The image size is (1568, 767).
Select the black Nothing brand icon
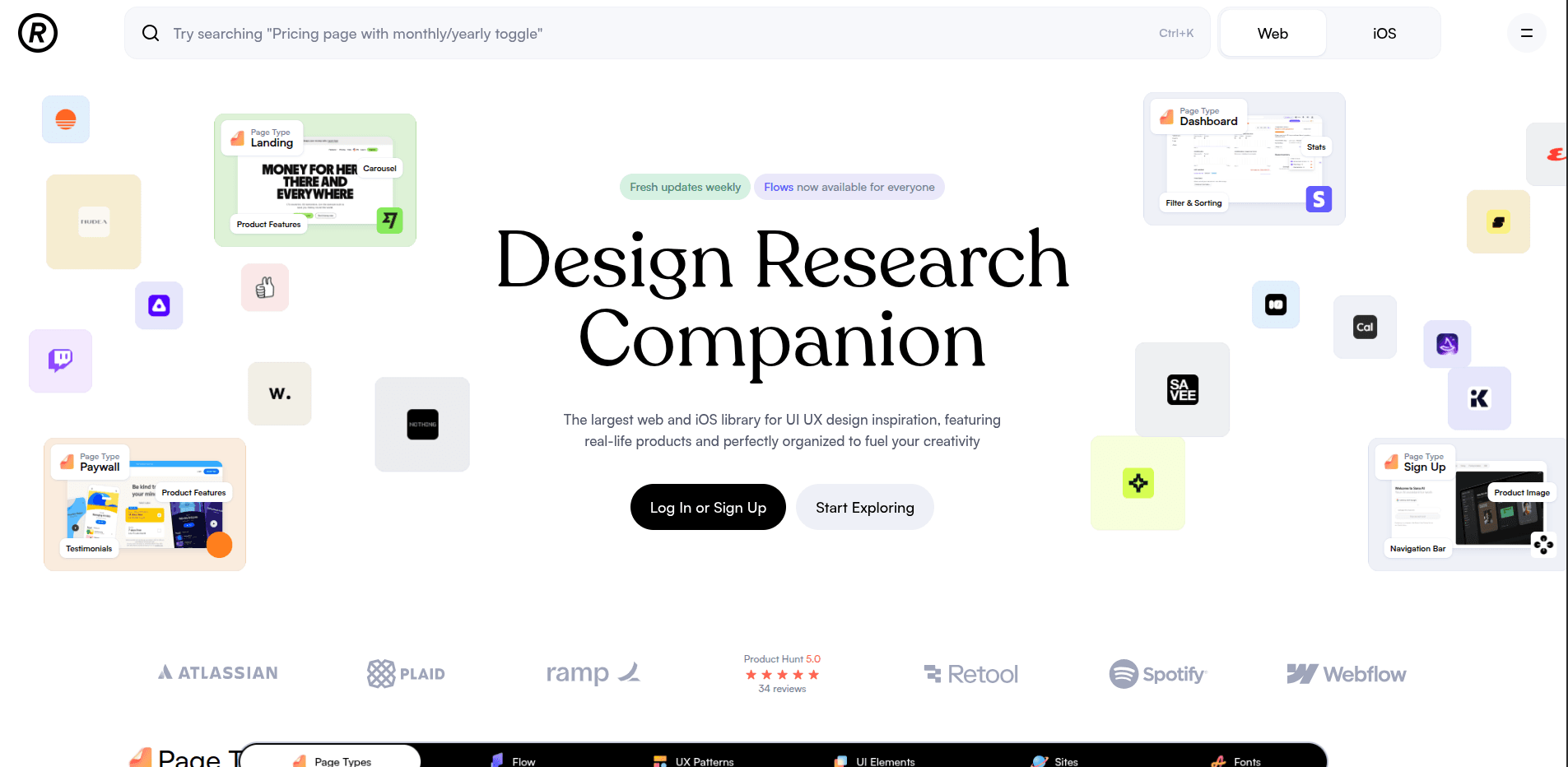422,425
